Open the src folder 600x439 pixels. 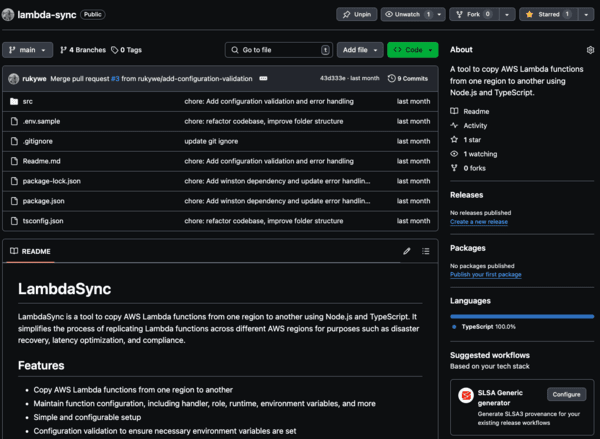click(x=28, y=101)
